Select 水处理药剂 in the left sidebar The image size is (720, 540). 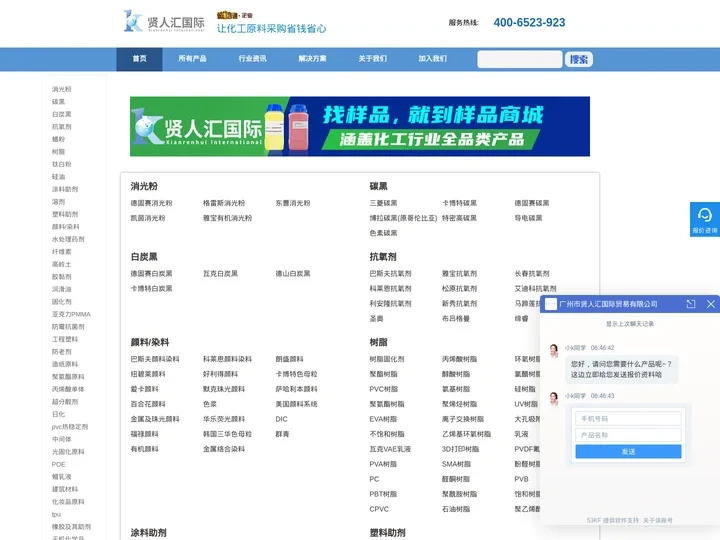68,239
